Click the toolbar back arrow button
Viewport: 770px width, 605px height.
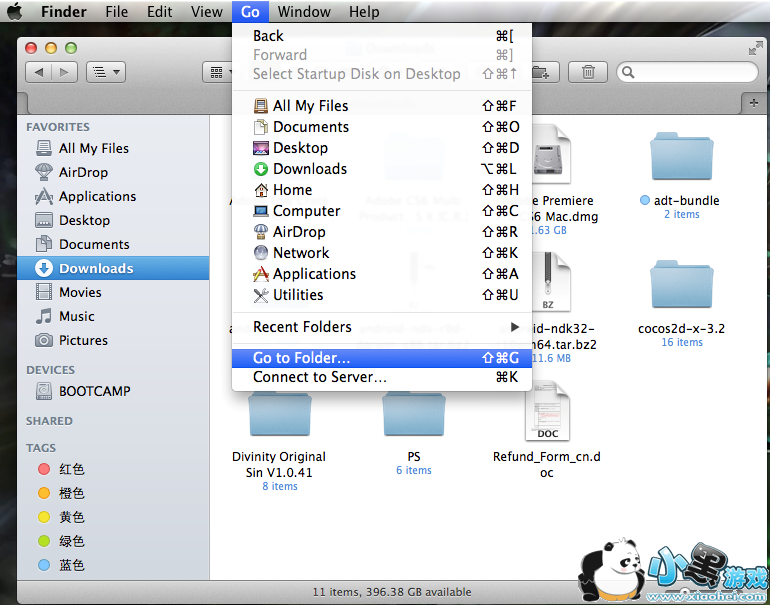tap(39, 73)
